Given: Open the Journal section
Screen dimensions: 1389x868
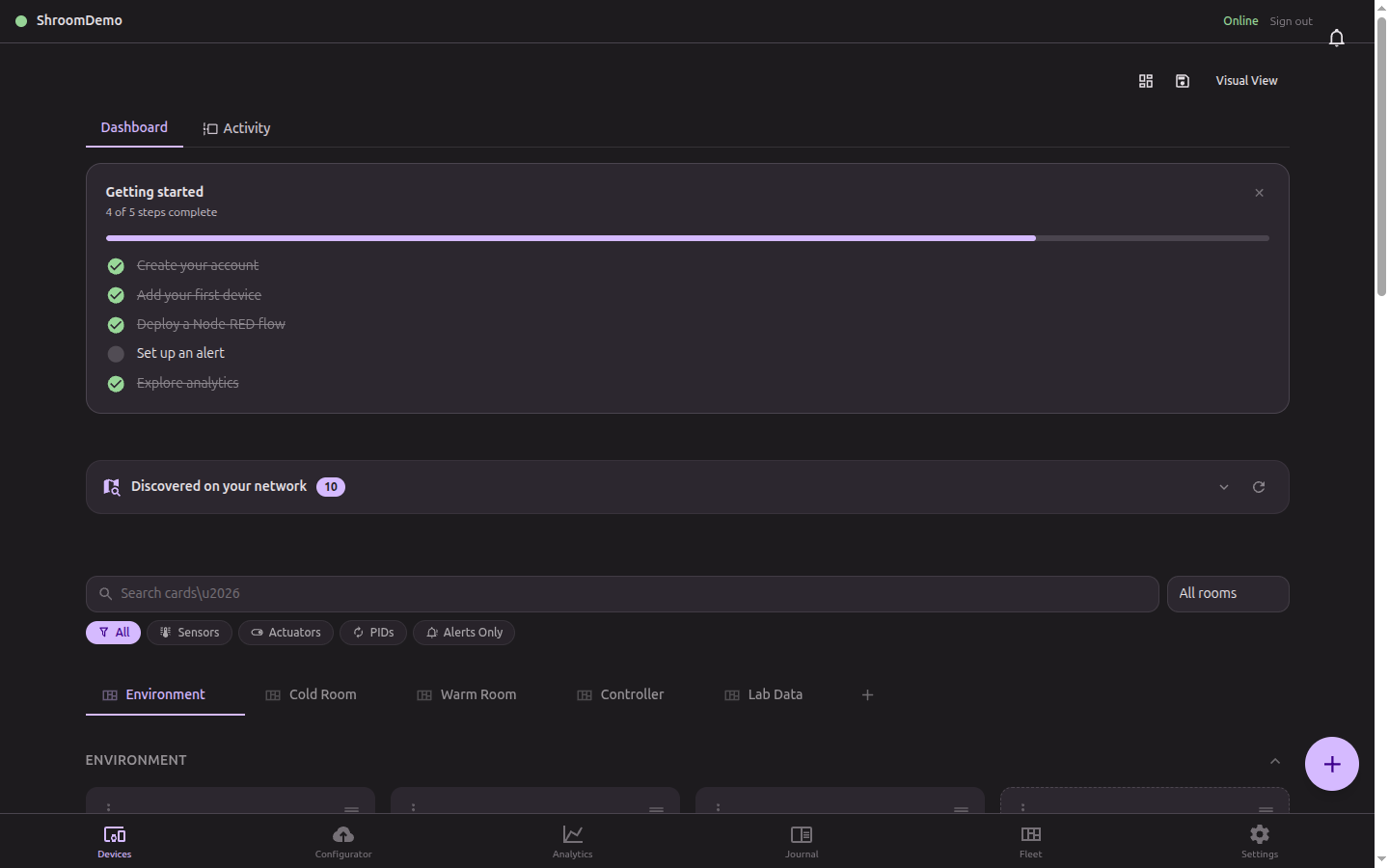Looking at the screenshot, I should point(801,840).
